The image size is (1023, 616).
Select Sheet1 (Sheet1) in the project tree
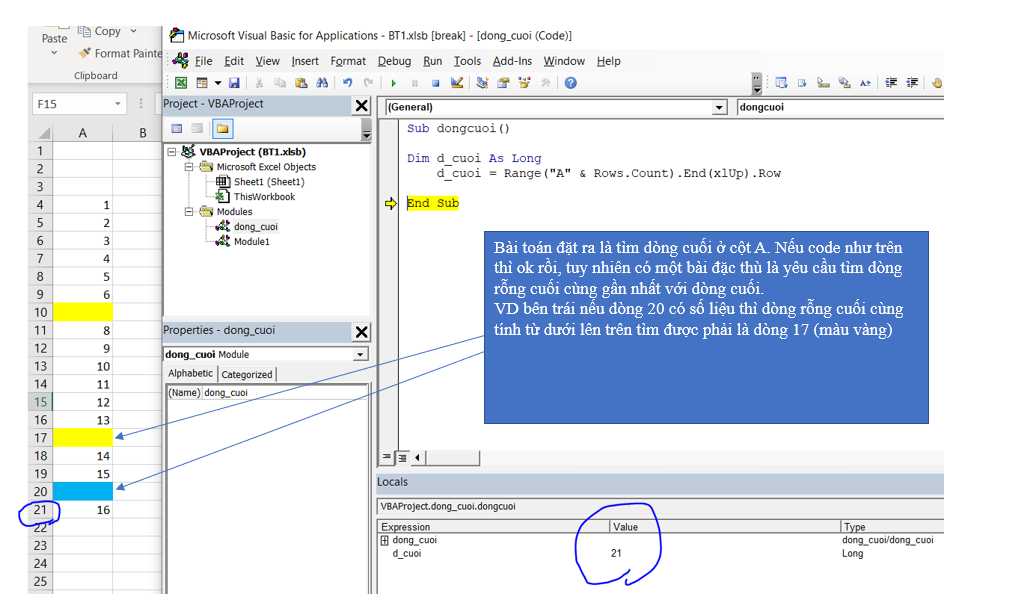click(x=269, y=181)
